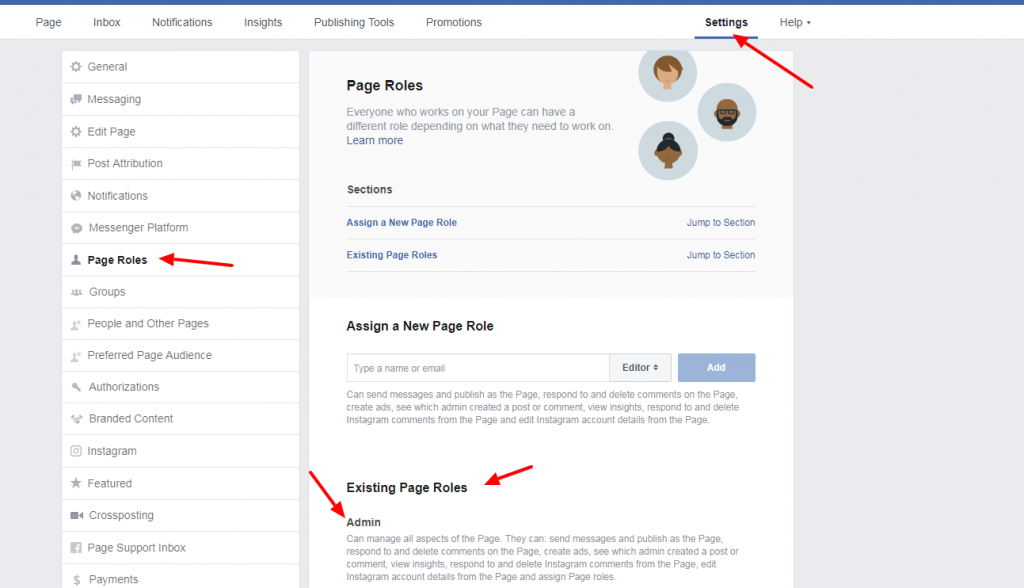Select Branded Content label
Image resolution: width=1024 pixels, height=588 pixels.
(131, 419)
